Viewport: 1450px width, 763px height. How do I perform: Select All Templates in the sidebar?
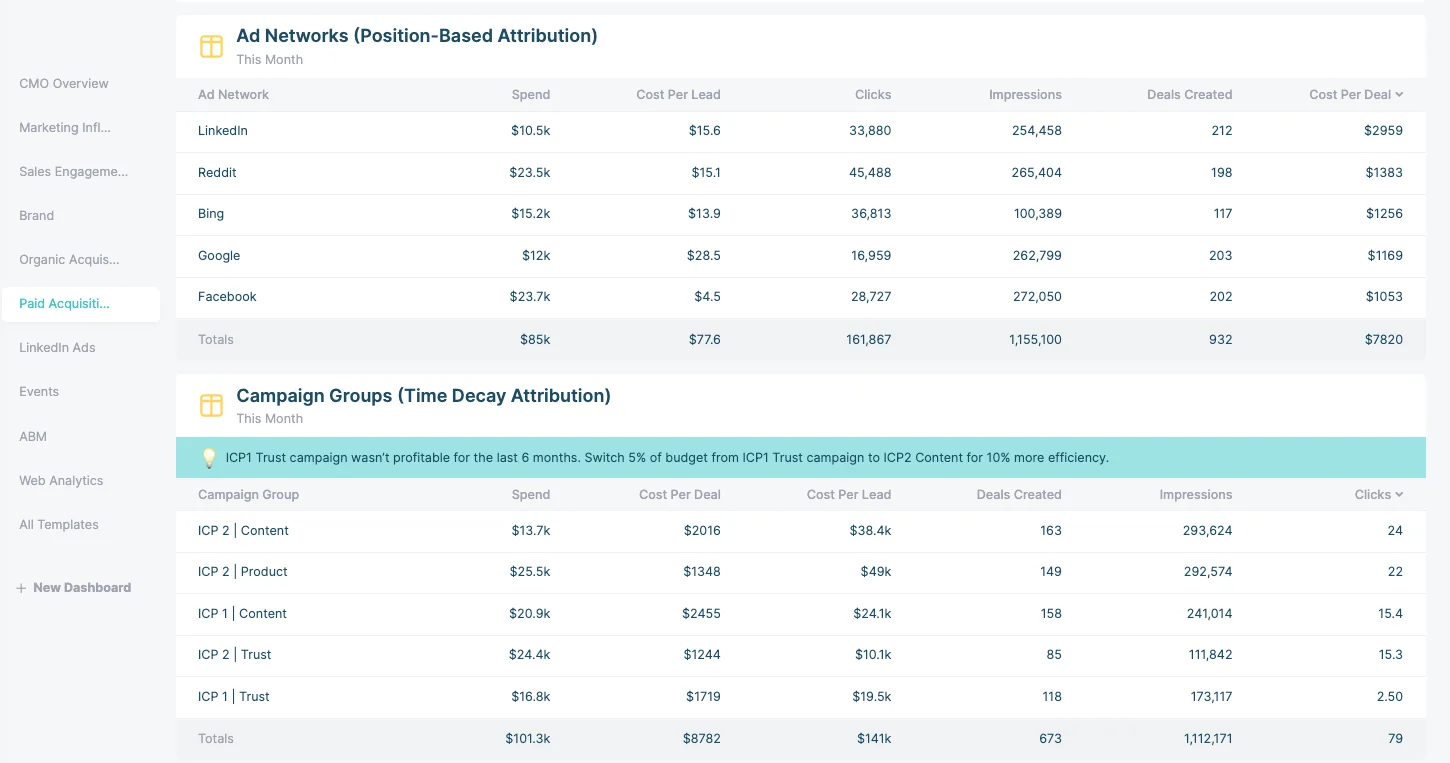(x=59, y=524)
